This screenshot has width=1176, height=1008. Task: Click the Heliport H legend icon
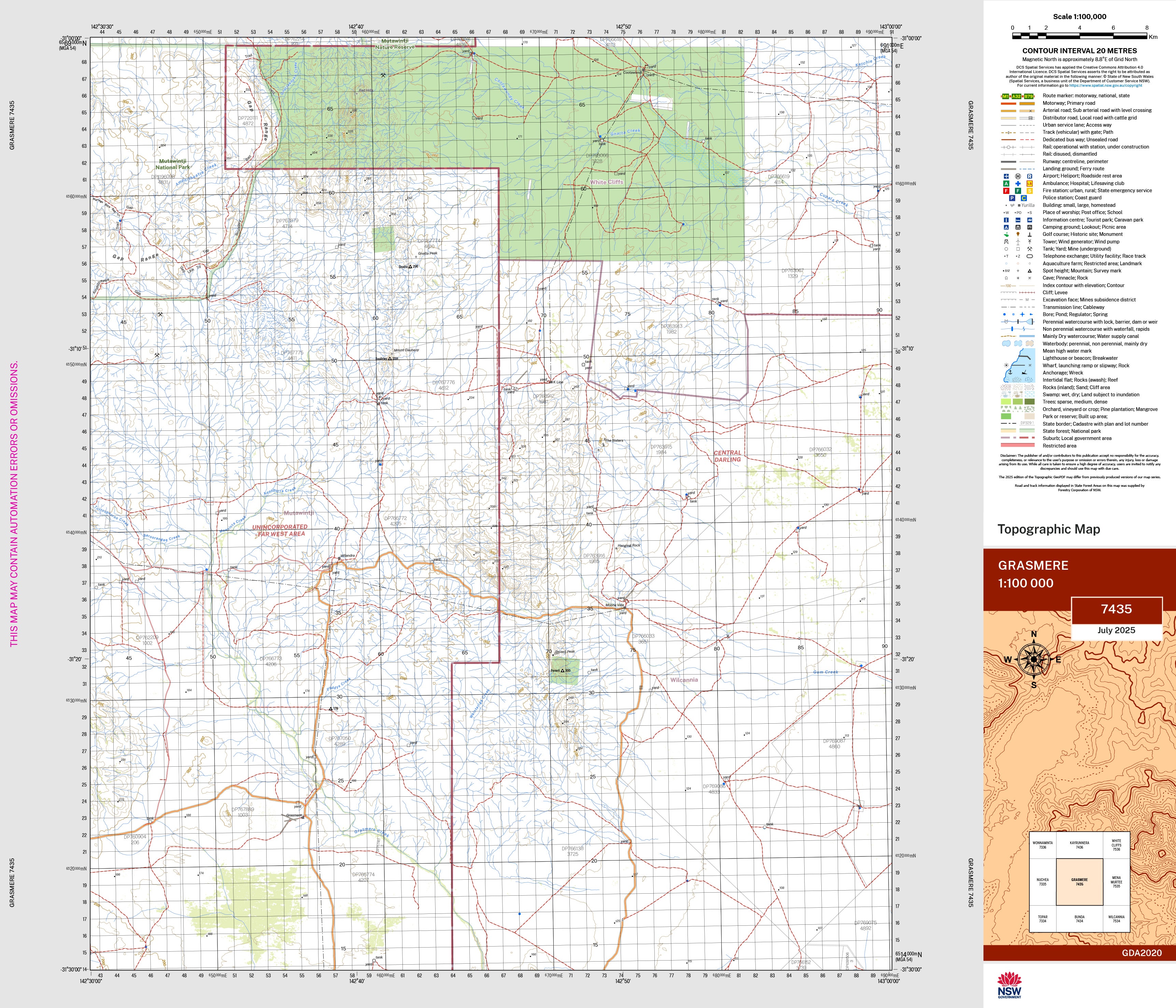click(x=1018, y=176)
